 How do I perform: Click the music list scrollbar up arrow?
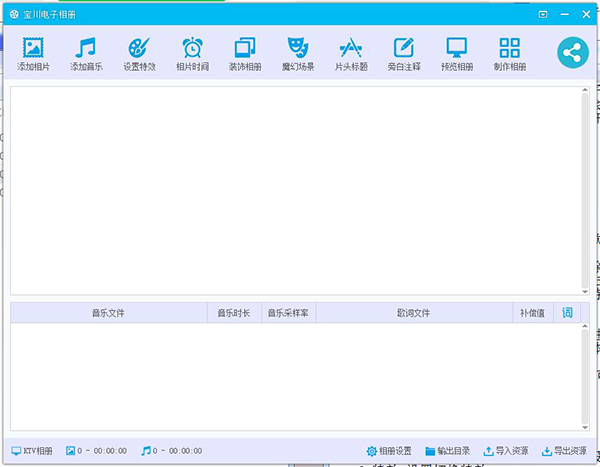click(x=585, y=326)
